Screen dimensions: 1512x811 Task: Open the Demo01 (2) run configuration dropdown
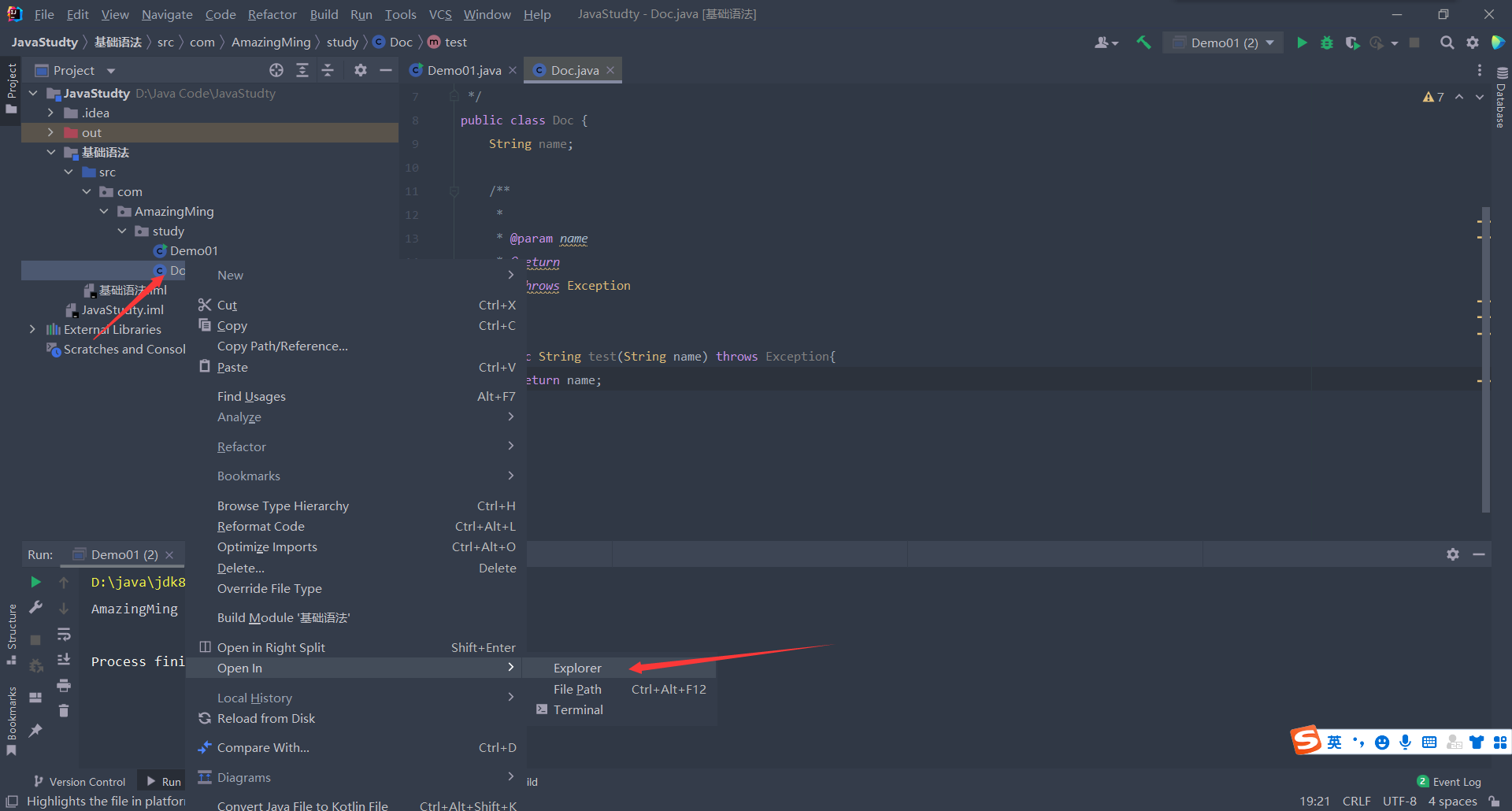point(1224,43)
